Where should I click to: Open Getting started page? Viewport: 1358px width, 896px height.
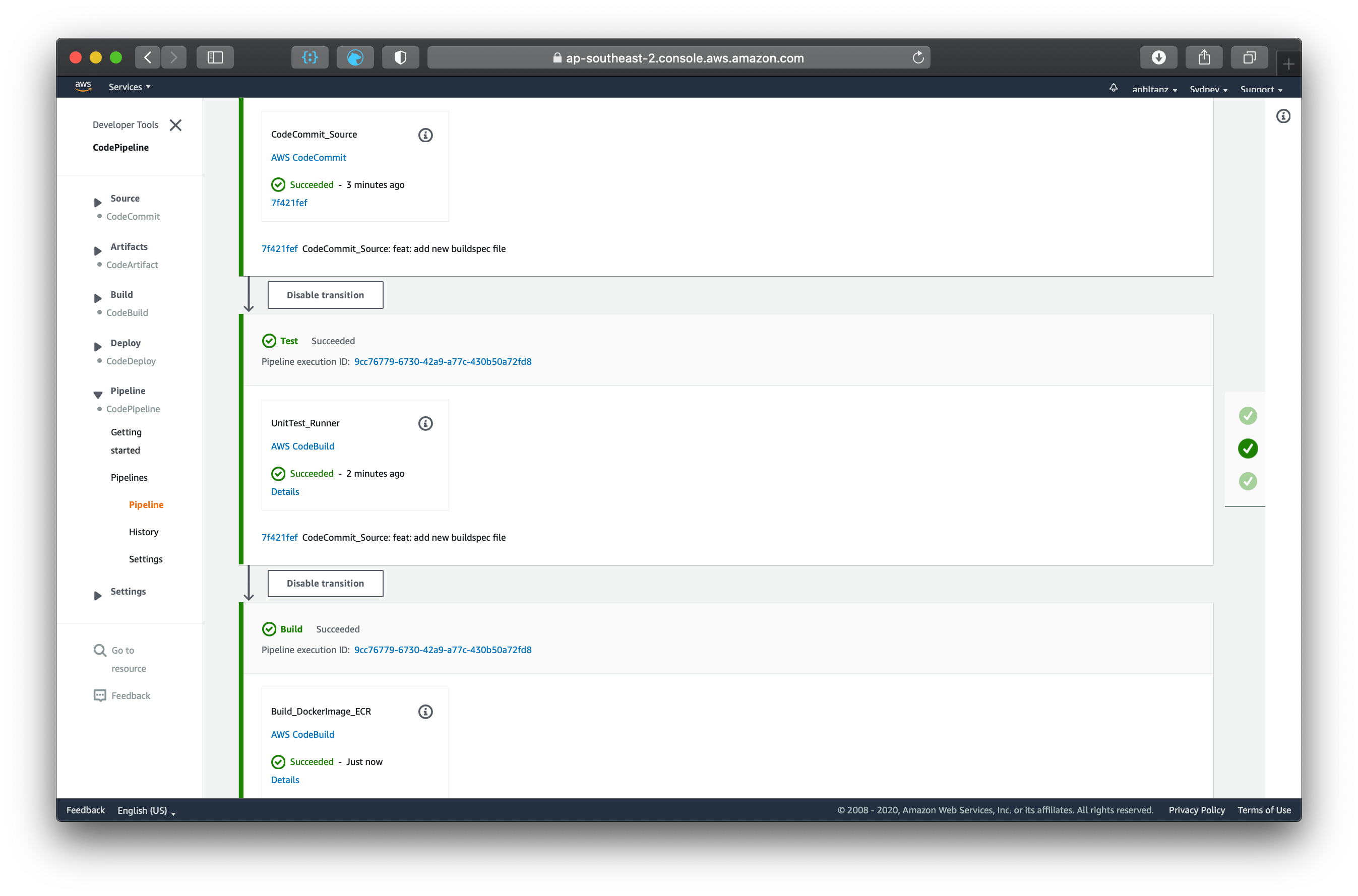point(127,441)
